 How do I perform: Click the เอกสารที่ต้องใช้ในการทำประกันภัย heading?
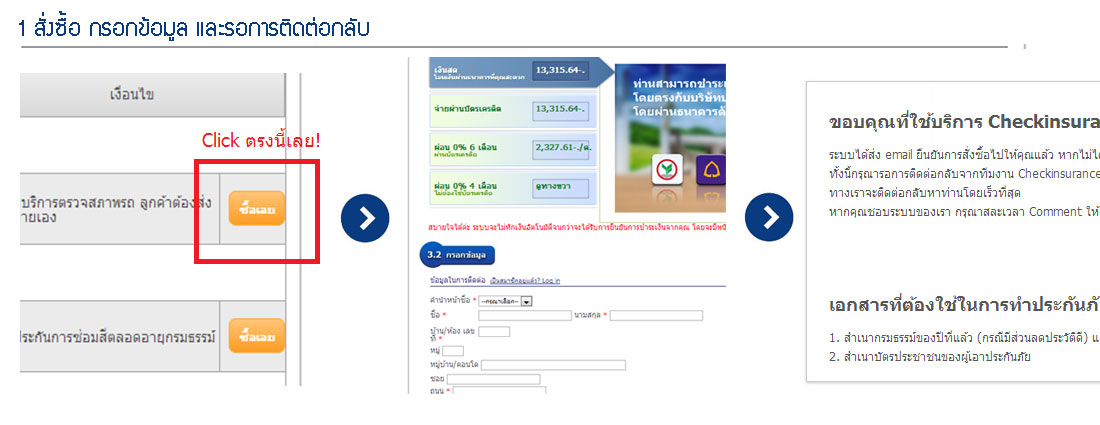point(964,306)
